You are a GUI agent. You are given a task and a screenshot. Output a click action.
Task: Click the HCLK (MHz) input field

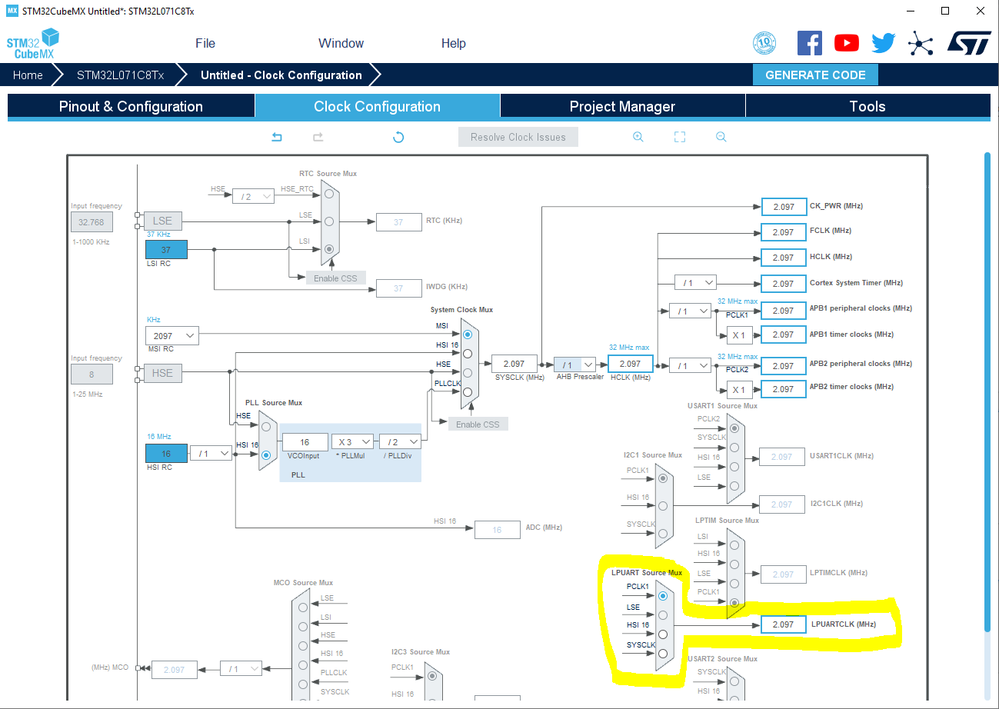point(630,364)
